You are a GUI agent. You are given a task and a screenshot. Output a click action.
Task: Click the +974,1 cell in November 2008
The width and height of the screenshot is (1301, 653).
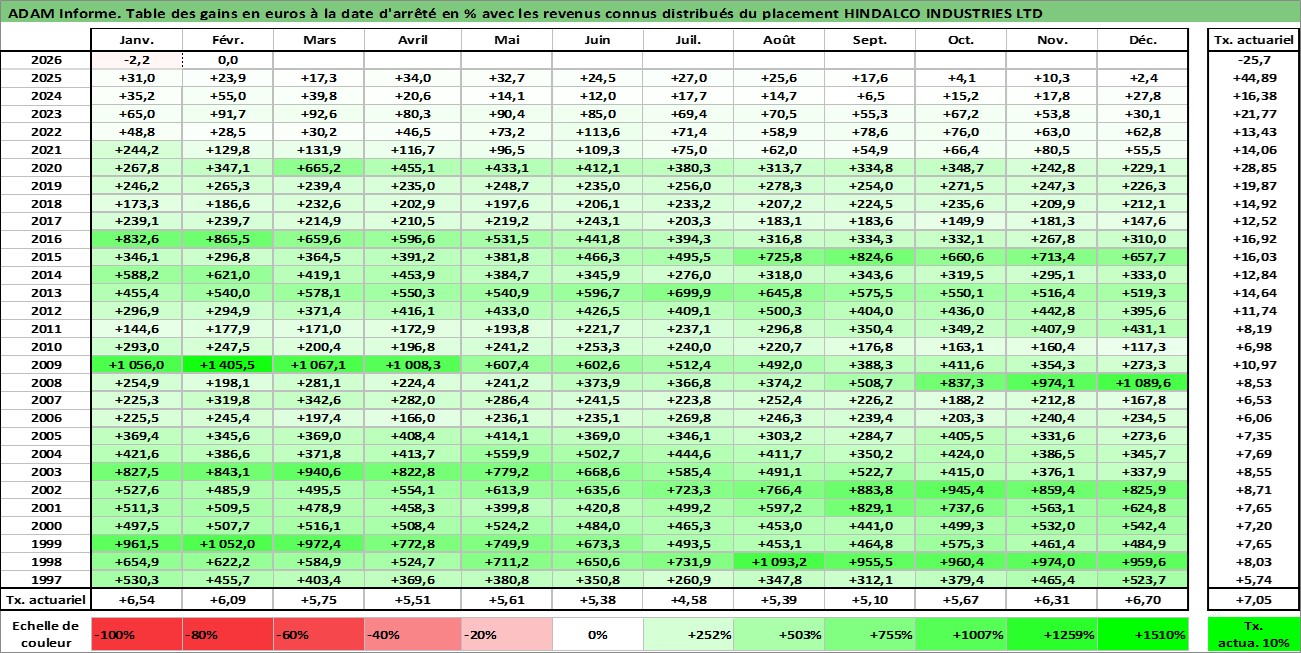click(1052, 383)
